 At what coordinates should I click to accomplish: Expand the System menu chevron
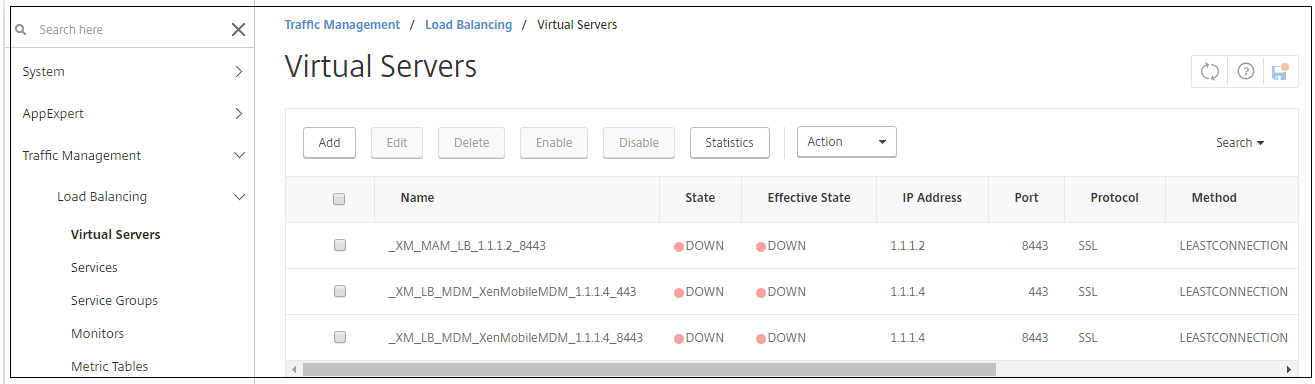click(x=238, y=72)
